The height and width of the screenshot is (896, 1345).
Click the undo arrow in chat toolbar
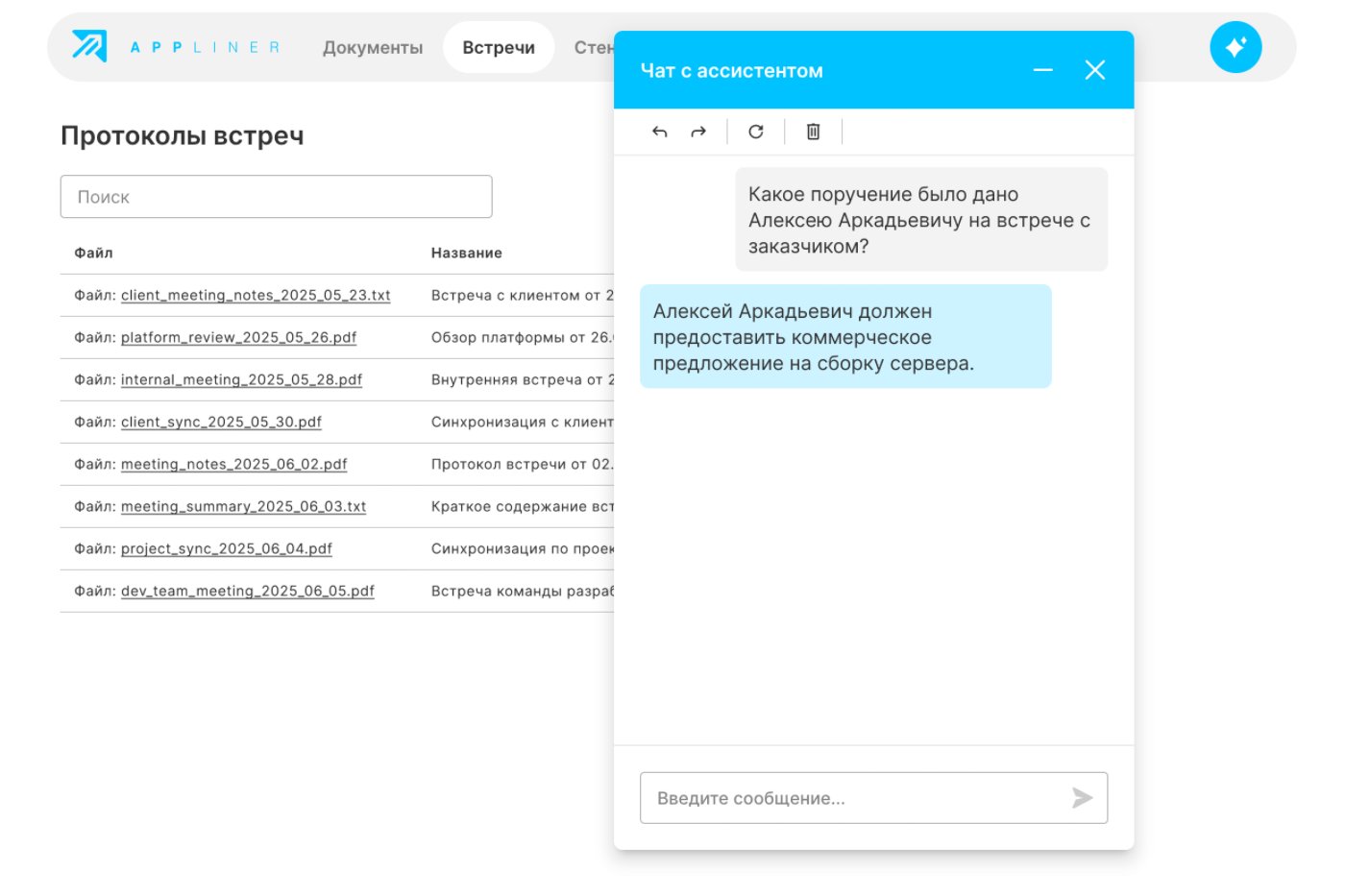[659, 132]
